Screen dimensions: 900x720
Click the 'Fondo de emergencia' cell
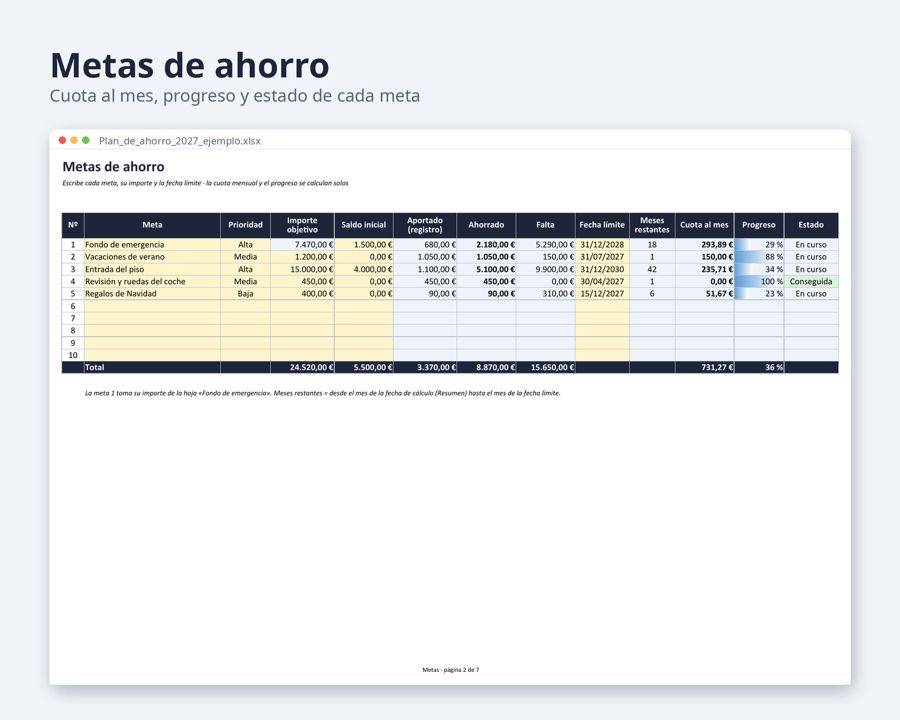coord(152,245)
